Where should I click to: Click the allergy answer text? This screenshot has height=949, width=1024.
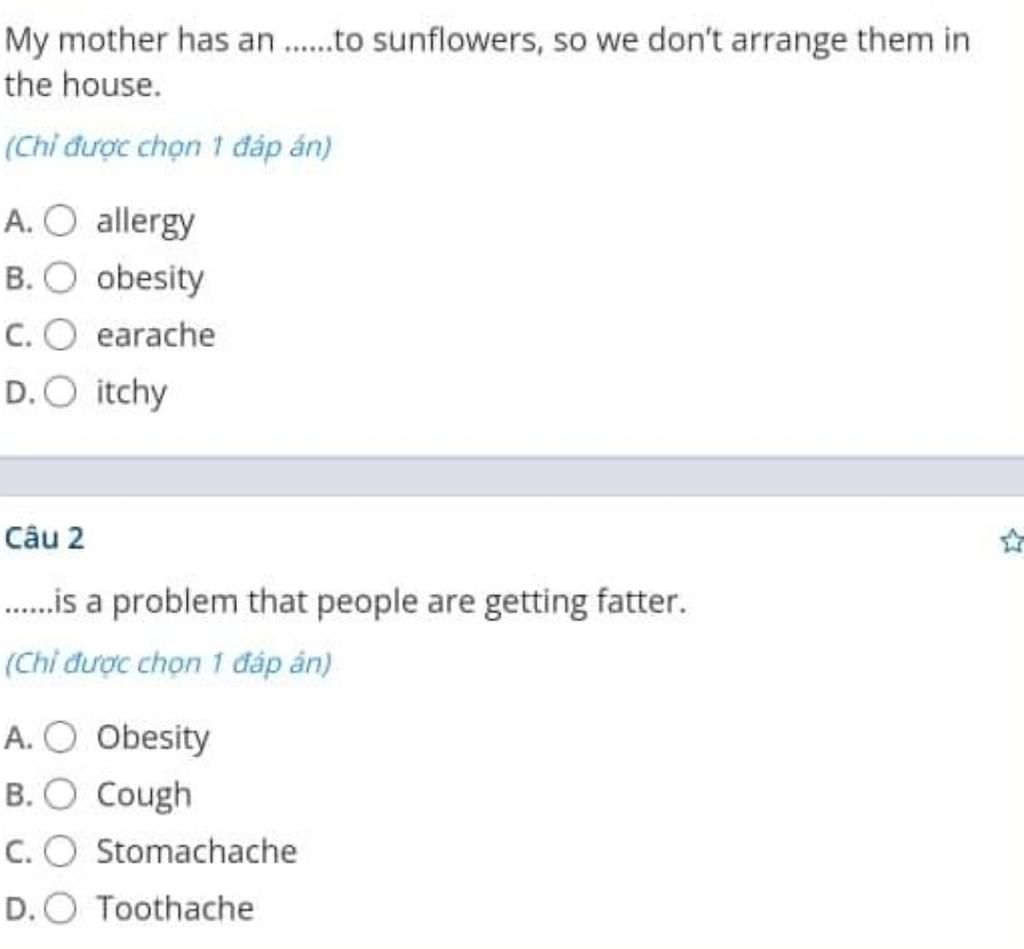[146, 223]
